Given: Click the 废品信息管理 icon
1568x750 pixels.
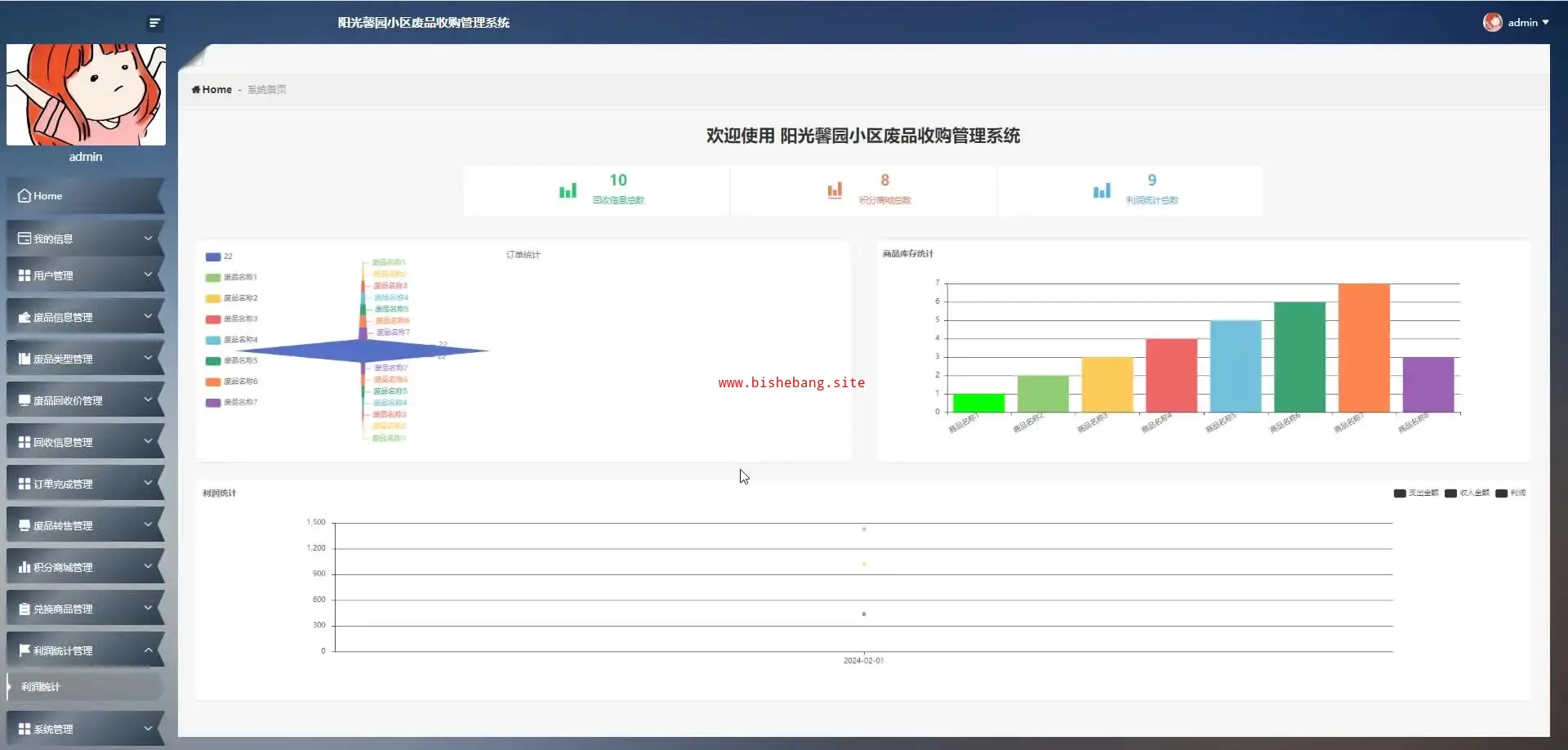Looking at the screenshot, I should click(24, 318).
